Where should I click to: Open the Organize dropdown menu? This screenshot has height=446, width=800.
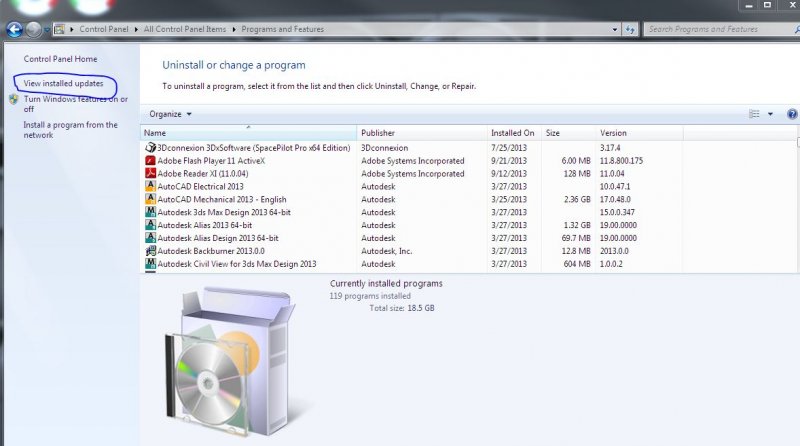pos(170,114)
